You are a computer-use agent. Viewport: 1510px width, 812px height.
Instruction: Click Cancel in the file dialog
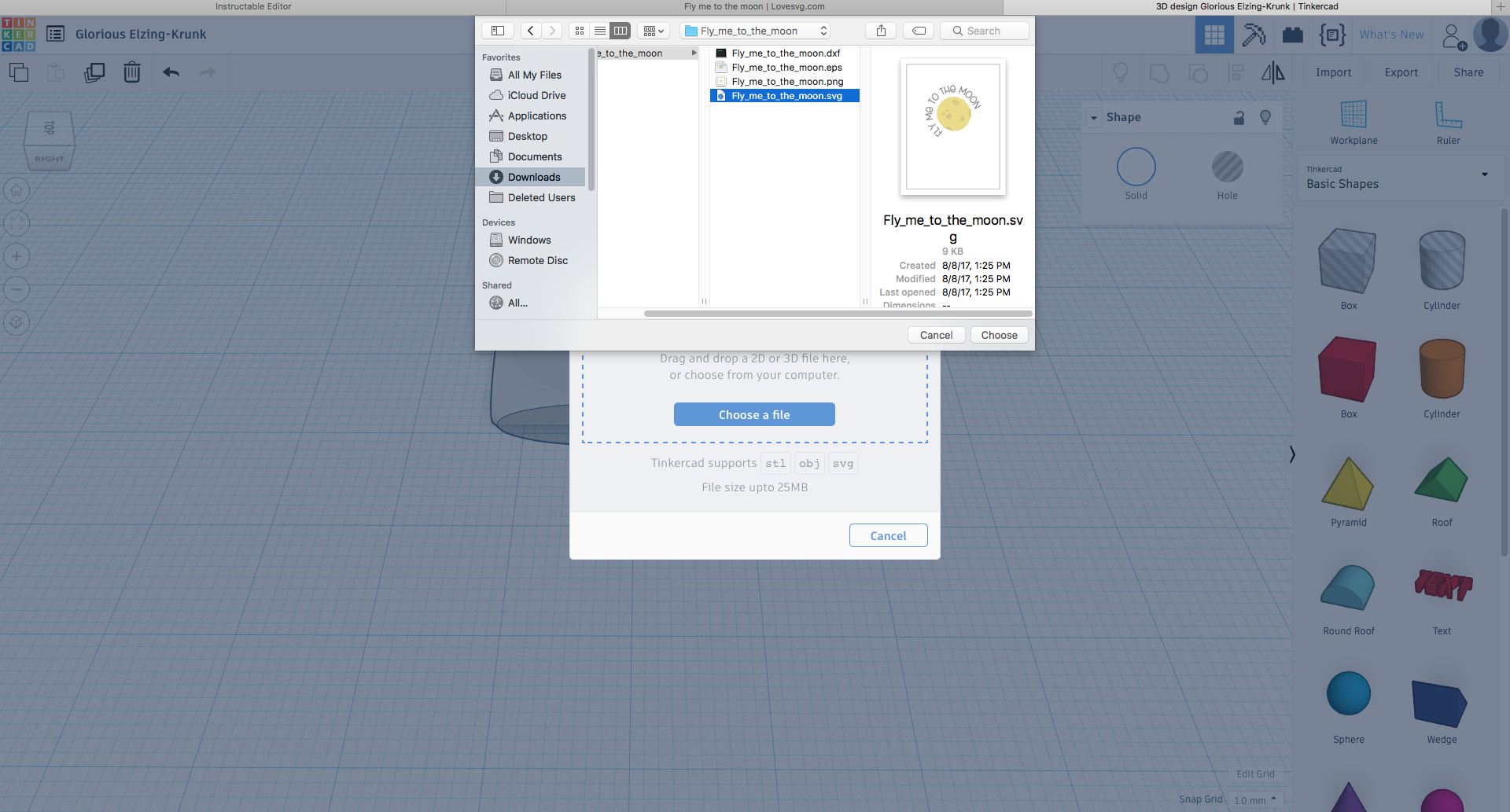pyautogui.click(x=936, y=335)
